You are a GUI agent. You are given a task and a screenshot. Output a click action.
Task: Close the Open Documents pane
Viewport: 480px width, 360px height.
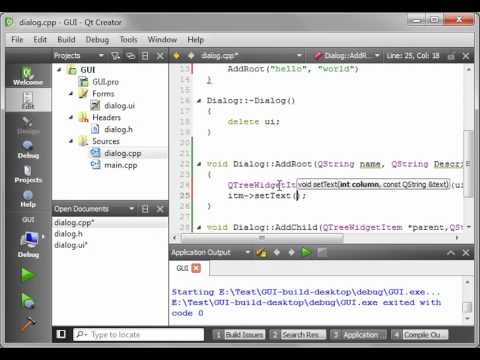click(x=160, y=209)
